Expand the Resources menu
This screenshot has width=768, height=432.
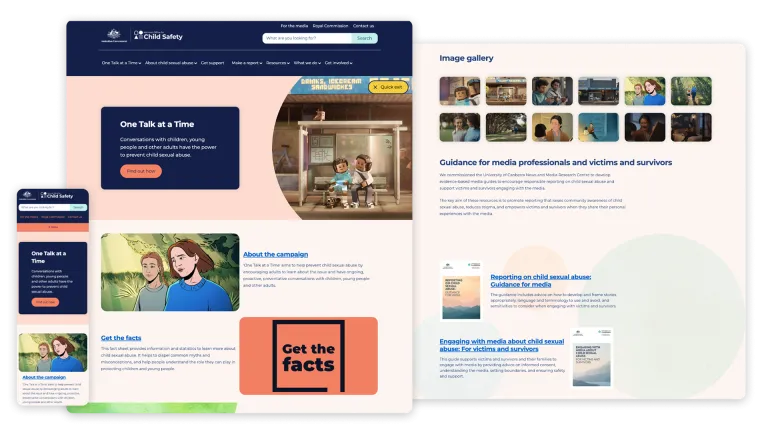pyautogui.click(x=278, y=63)
